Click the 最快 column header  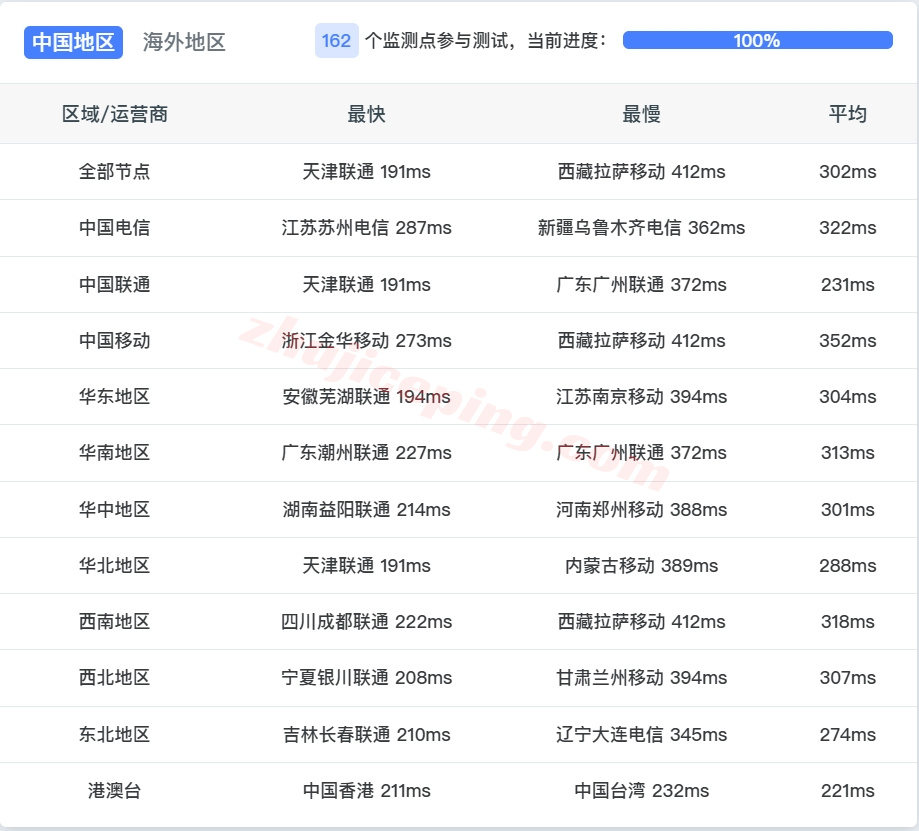click(x=365, y=114)
